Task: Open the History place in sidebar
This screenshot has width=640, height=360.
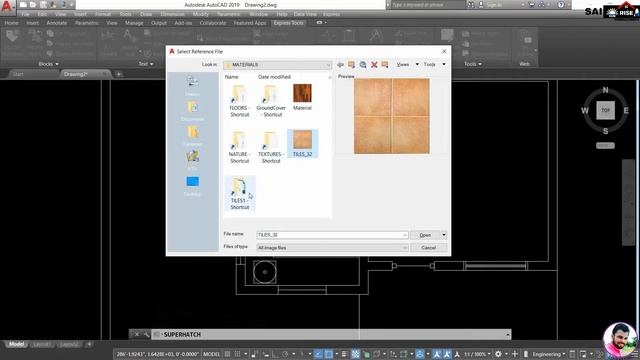Action: (x=193, y=86)
